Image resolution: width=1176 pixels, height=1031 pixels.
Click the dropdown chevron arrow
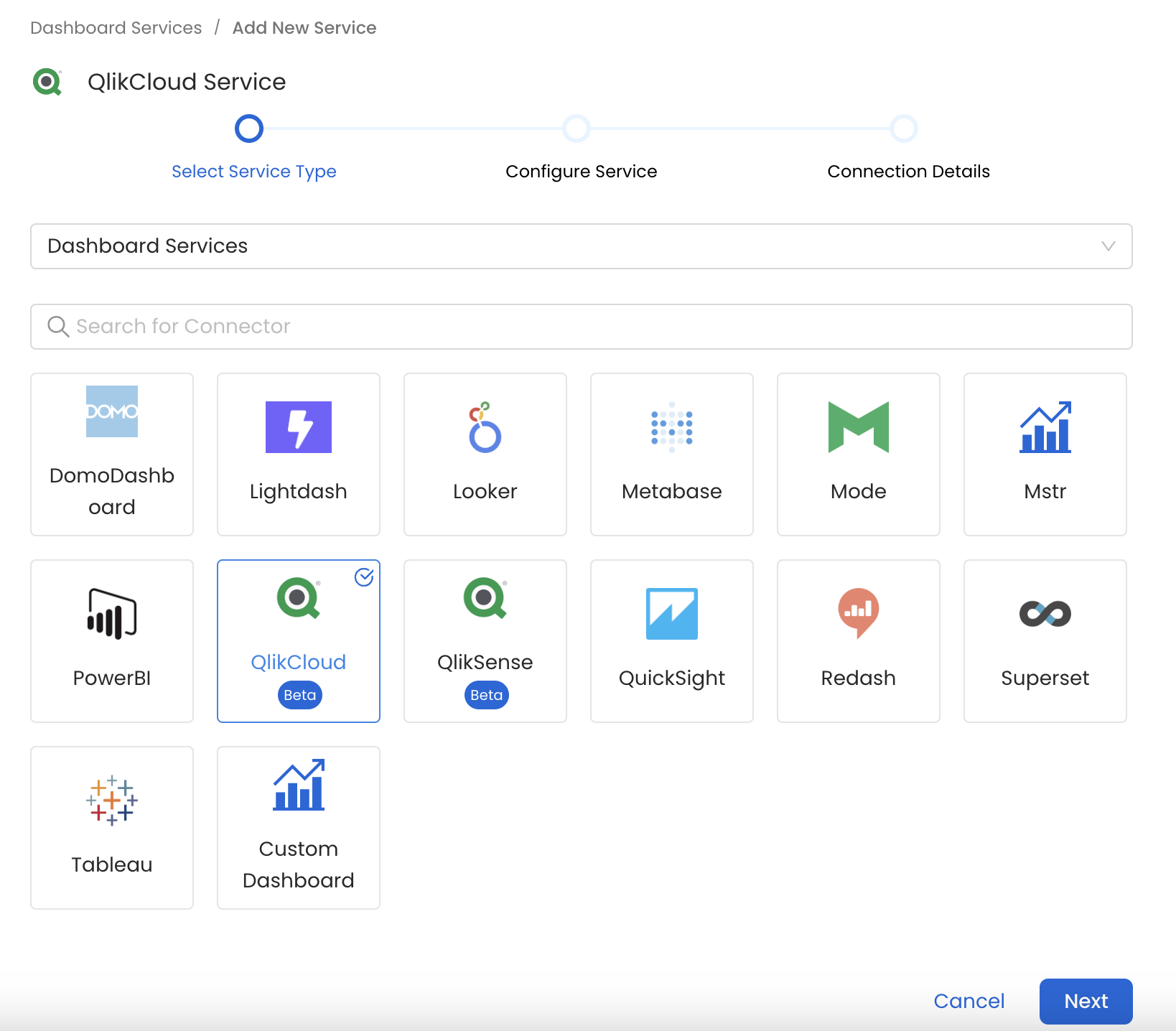point(1108,246)
